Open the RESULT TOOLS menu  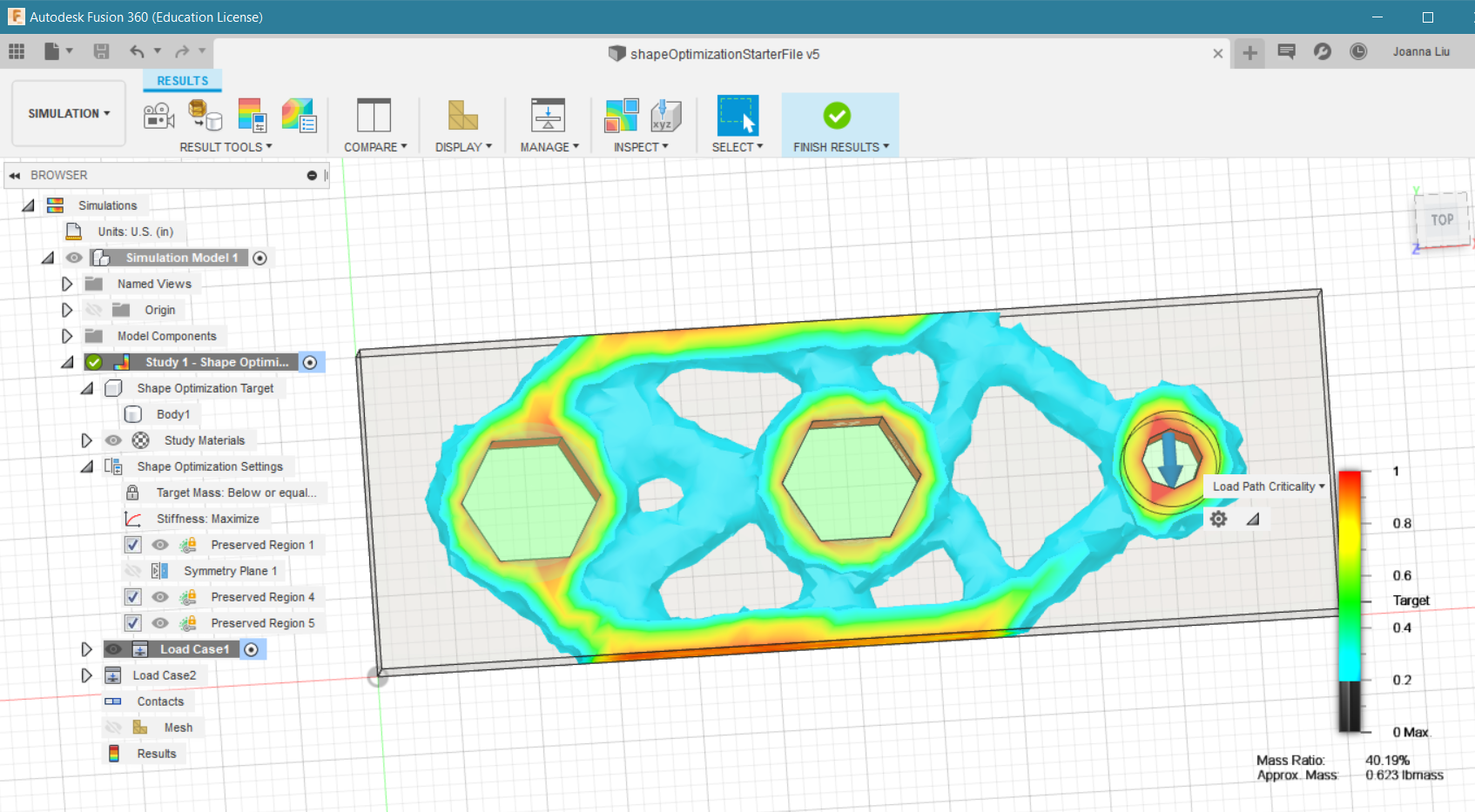(x=226, y=147)
